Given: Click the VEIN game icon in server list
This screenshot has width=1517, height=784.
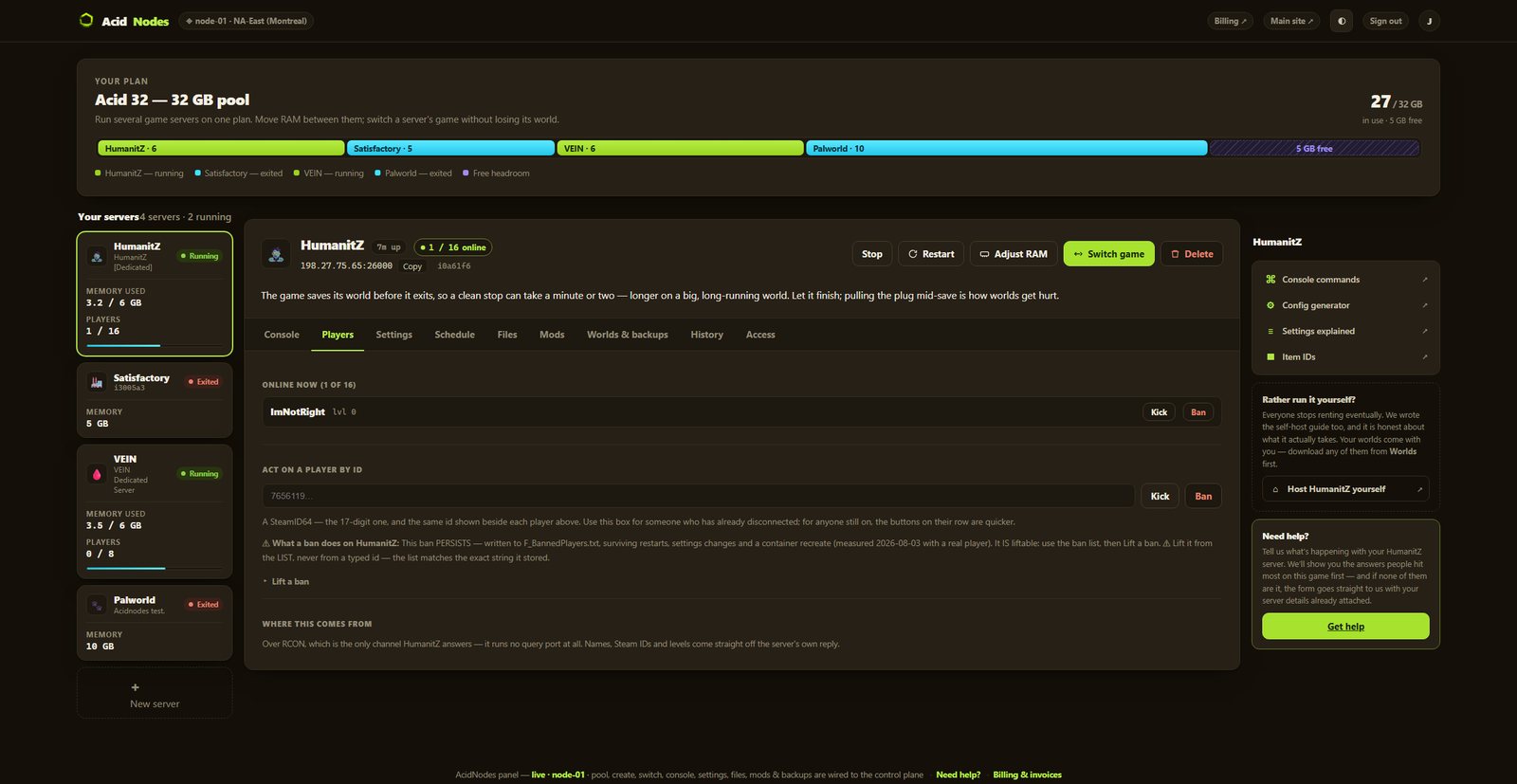Looking at the screenshot, I should pos(97,474).
